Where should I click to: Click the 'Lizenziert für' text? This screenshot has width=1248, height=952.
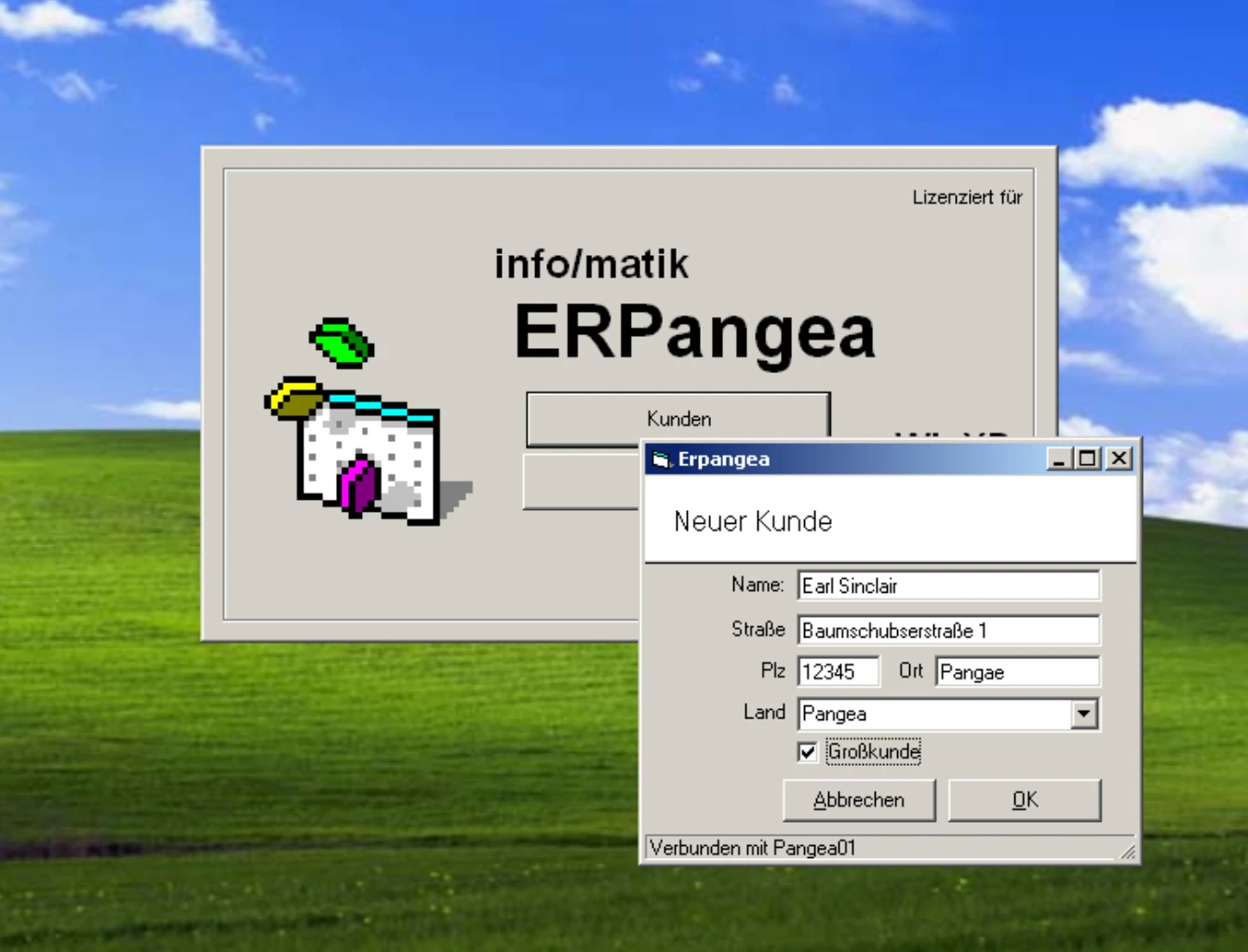point(967,197)
